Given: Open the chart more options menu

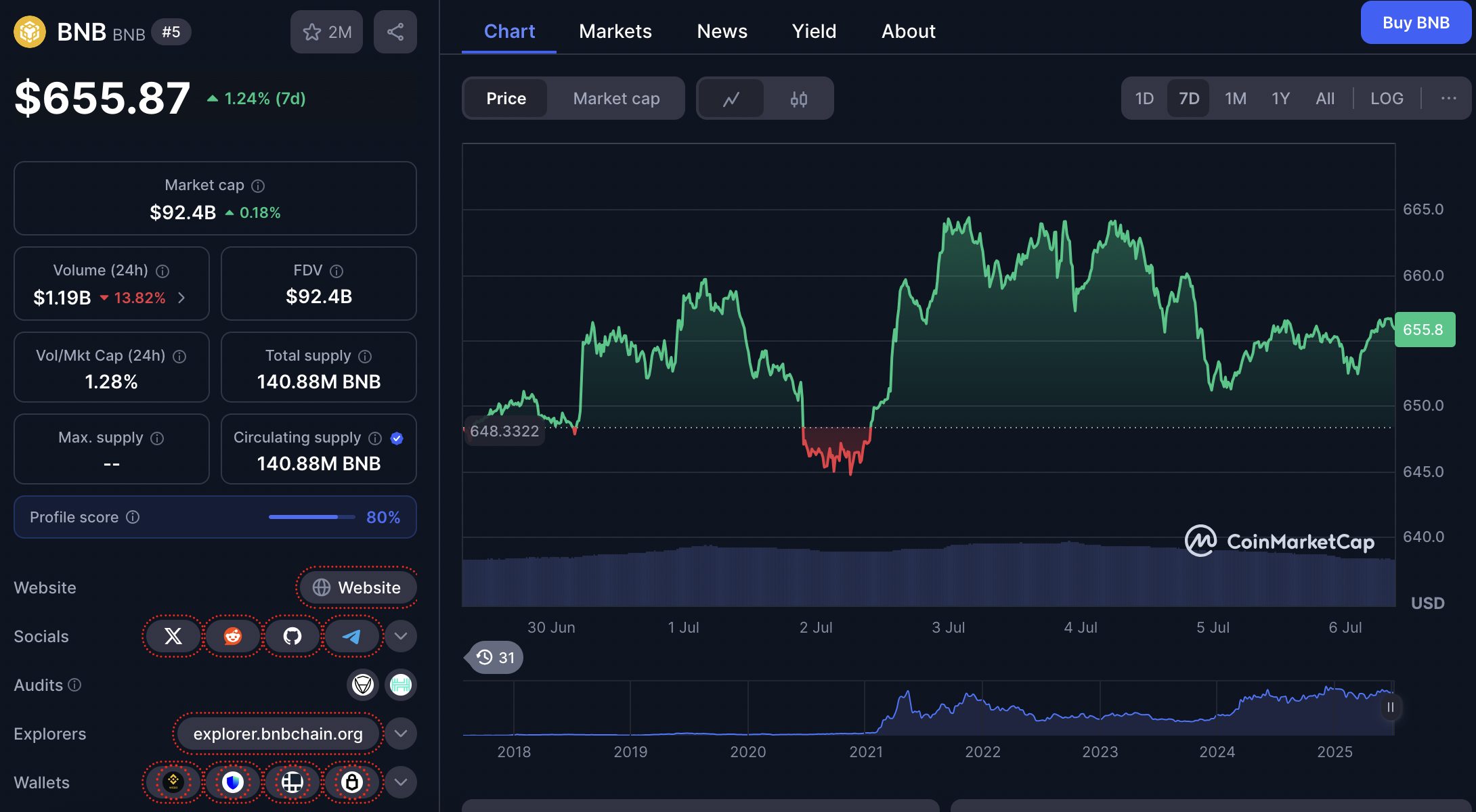Looking at the screenshot, I should [x=1448, y=99].
